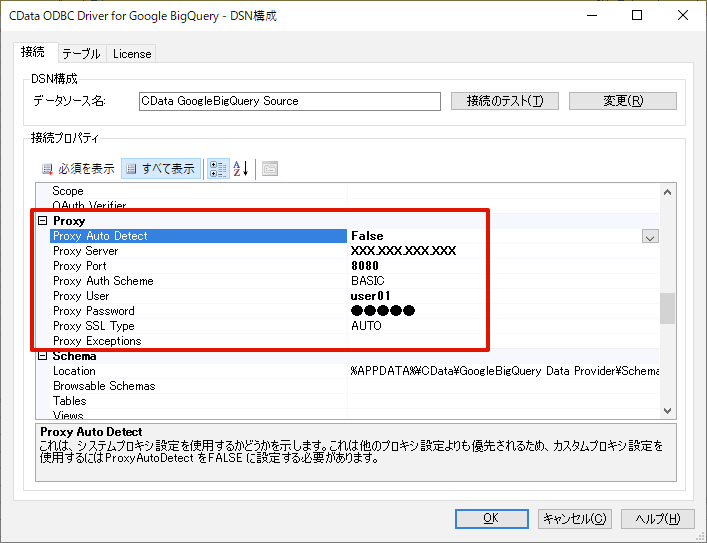Click the Proxy Server value XXX.XXX.XXX.XXX
Image resolution: width=707 pixels, height=543 pixels.
click(x=403, y=251)
